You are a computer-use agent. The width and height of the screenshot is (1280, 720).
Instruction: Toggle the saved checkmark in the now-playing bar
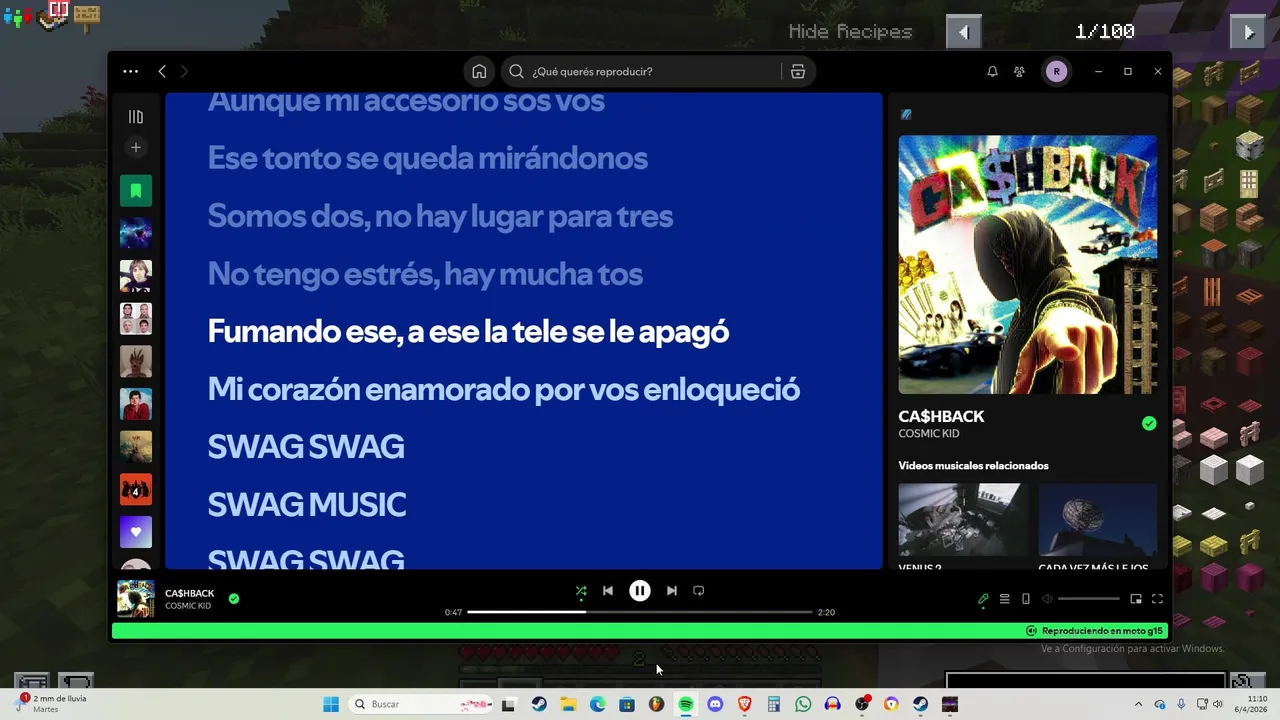(234, 599)
